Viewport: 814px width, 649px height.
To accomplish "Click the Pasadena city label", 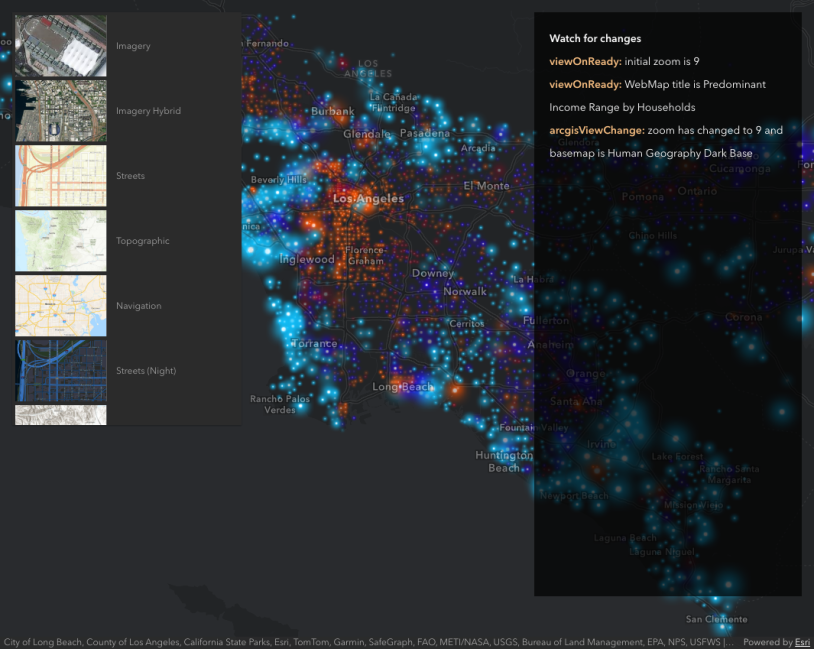I will pyautogui.click(x=425, y=133).
